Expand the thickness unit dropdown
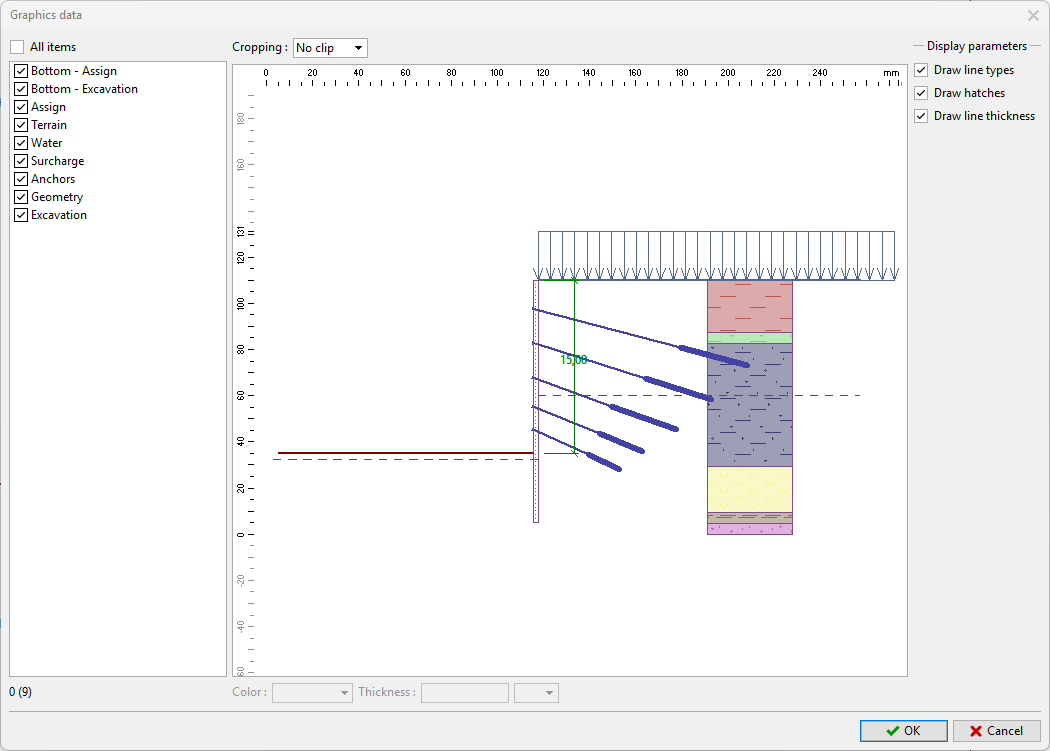 click(x=536, y=693)
